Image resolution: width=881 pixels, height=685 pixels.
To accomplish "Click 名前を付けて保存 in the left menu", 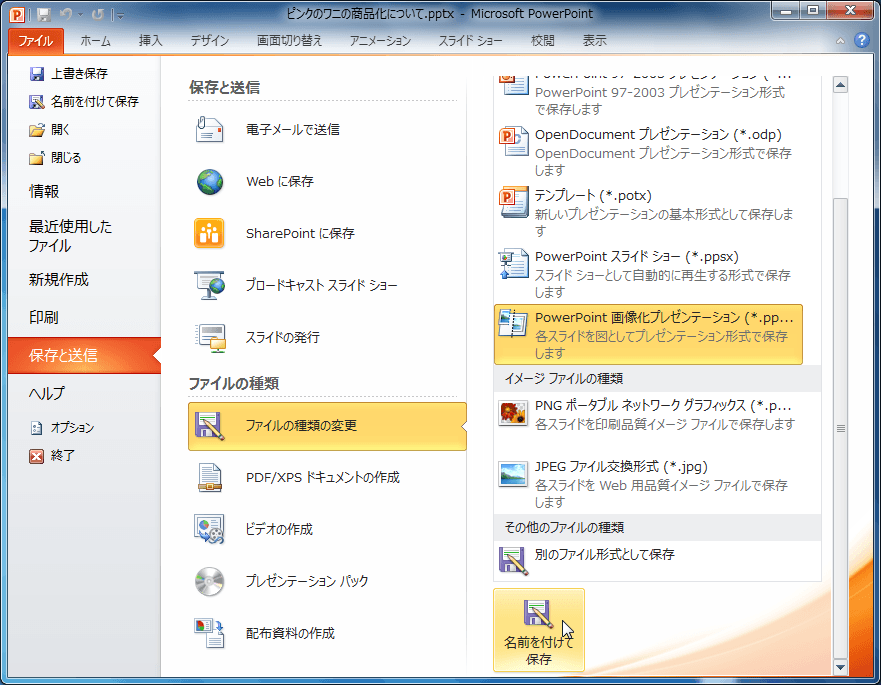I will tap(83, 102).
